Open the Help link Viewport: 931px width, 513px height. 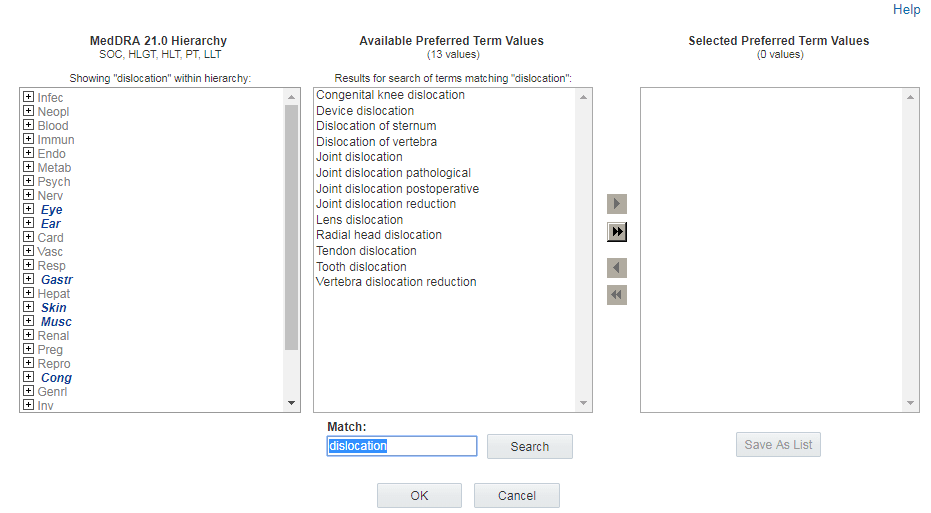pyautogui.click(x=906, y=10)
